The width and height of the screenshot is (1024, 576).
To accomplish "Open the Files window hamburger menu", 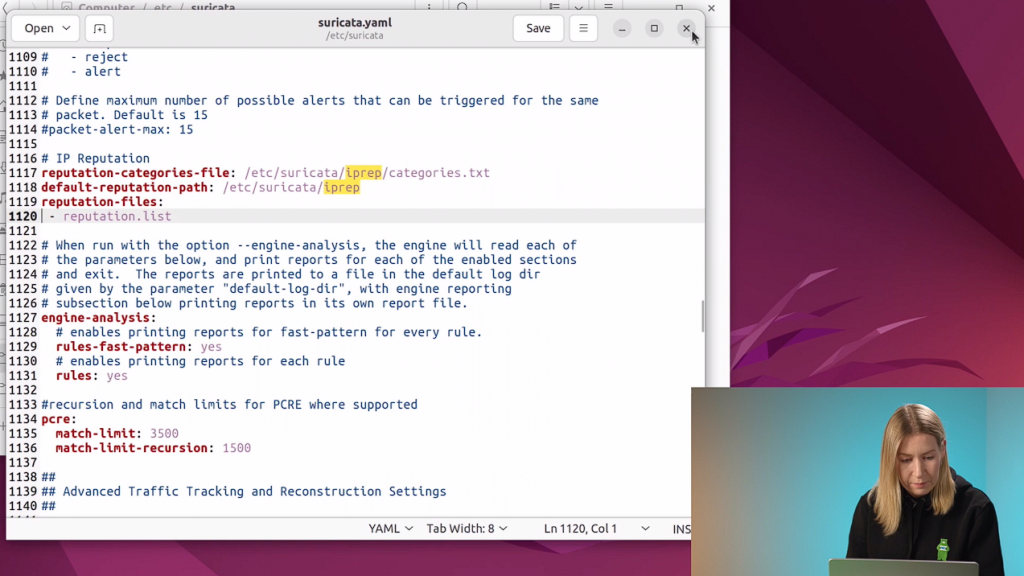I will point(608,7).
